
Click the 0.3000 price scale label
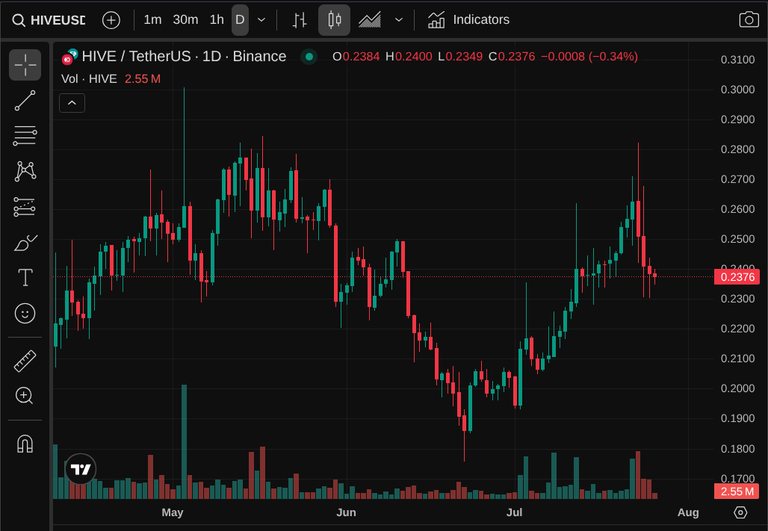click(738, 90)
